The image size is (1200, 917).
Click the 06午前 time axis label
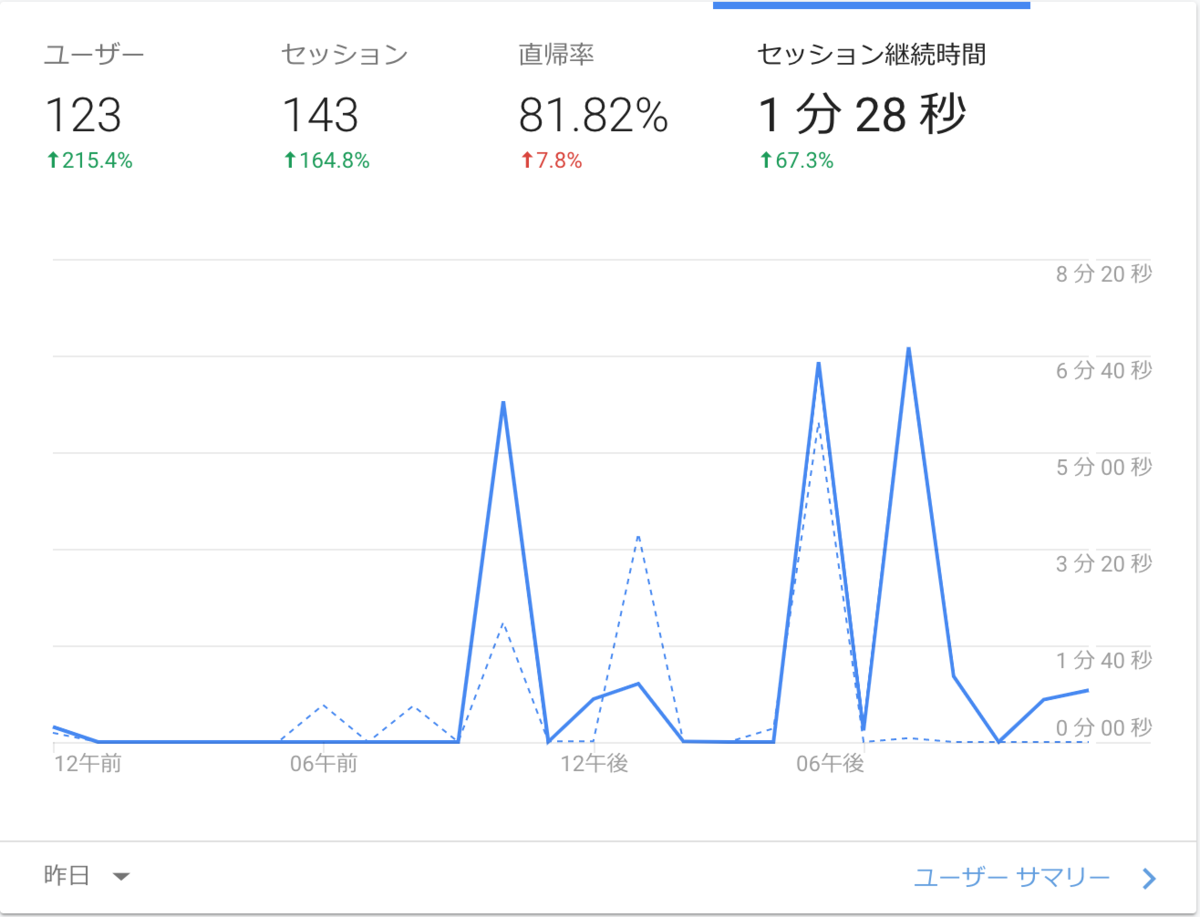323,764
